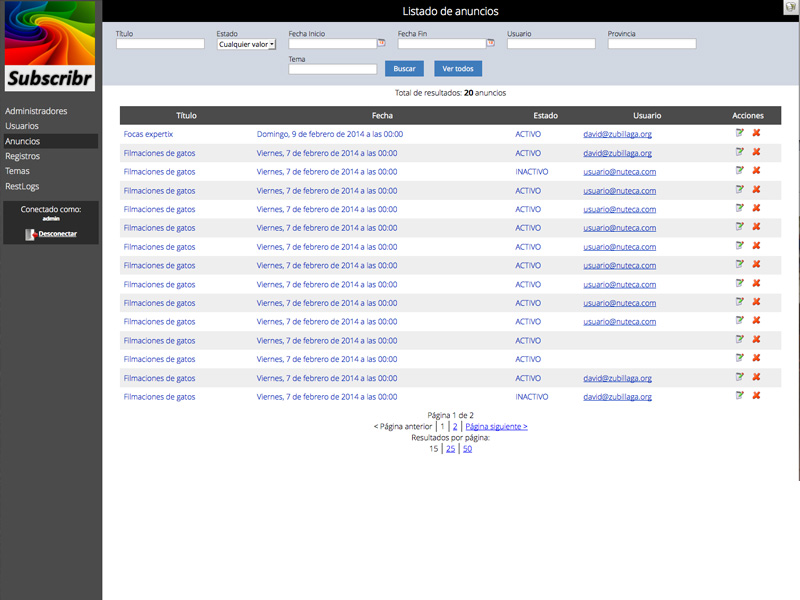Click red delete icon in last table row
800x600 pixels.
pos(756,396)
